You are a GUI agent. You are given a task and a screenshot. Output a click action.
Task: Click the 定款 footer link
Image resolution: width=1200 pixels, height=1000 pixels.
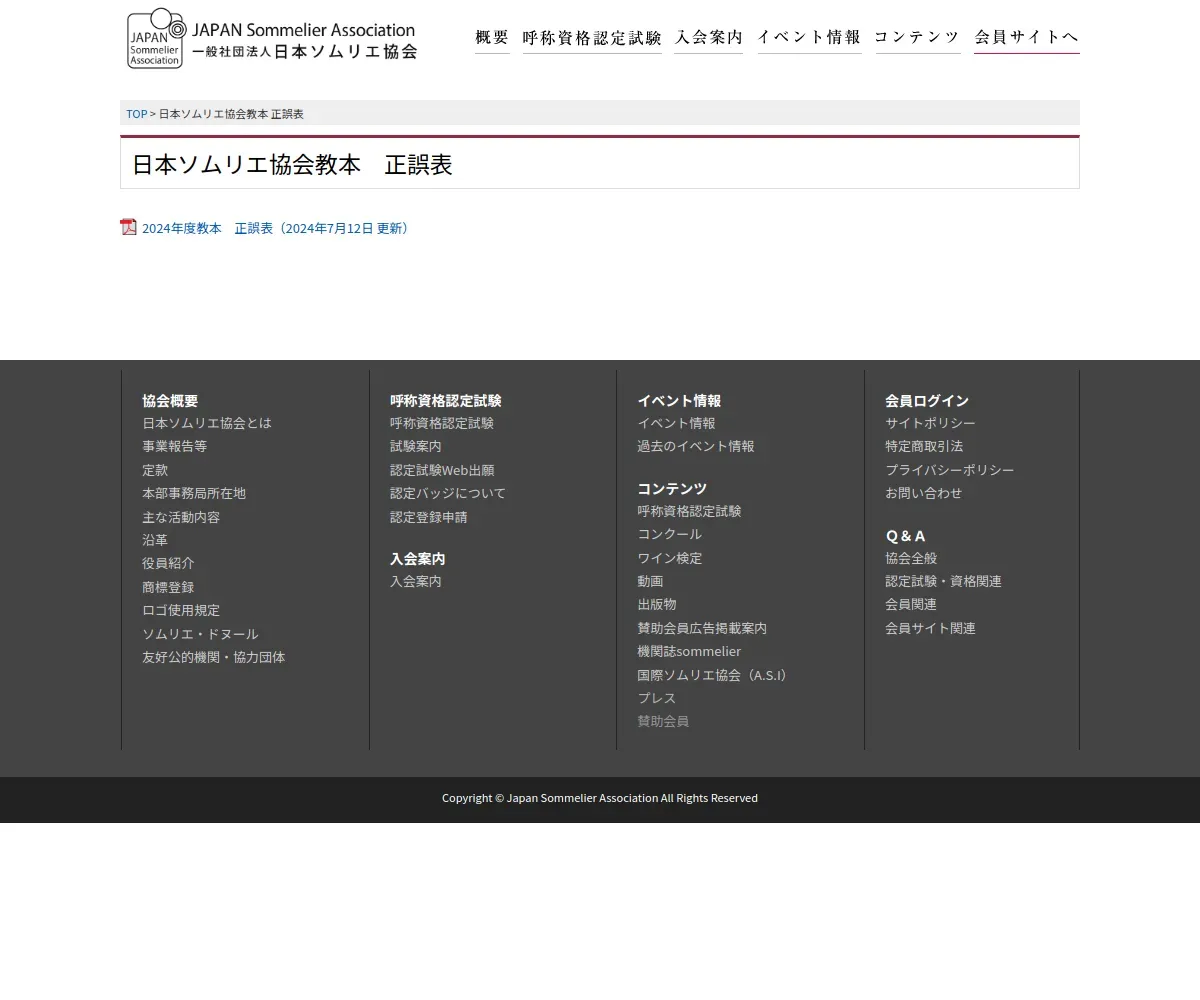coord(155,470)
